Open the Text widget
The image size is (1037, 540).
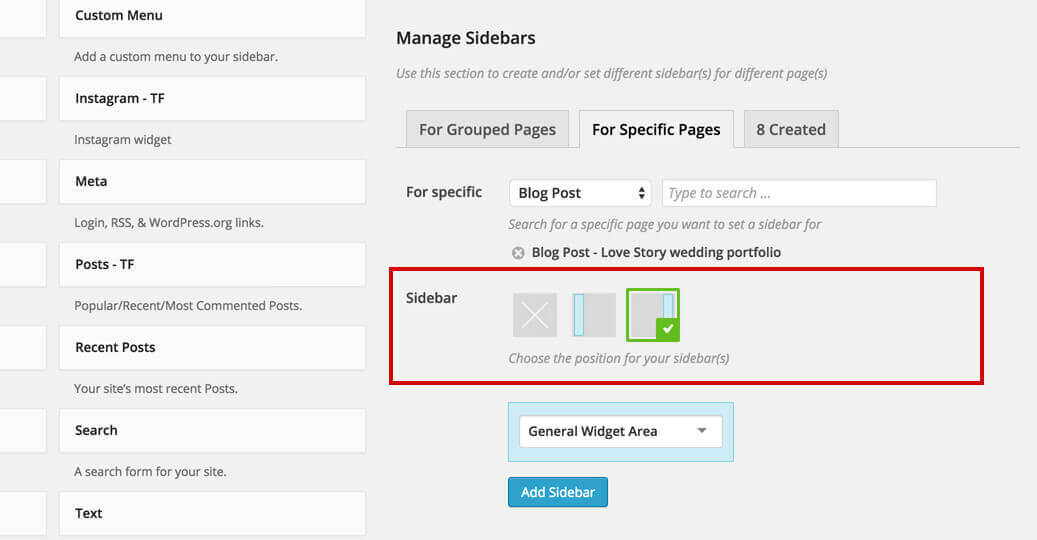(x=212, y=514)
